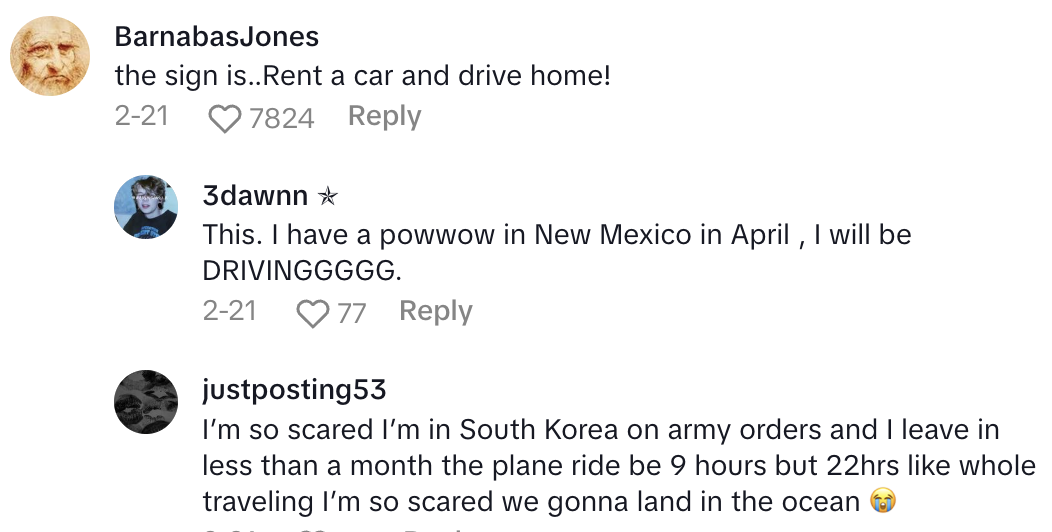Reply to BarnabasJones's comment
The image size is (1052, 532).
coord(384,117)
